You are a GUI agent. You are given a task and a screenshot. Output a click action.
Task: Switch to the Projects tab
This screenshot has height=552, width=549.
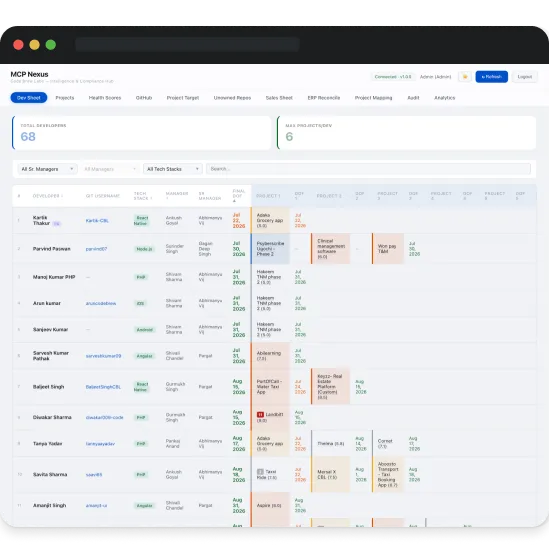coord(65,98)
